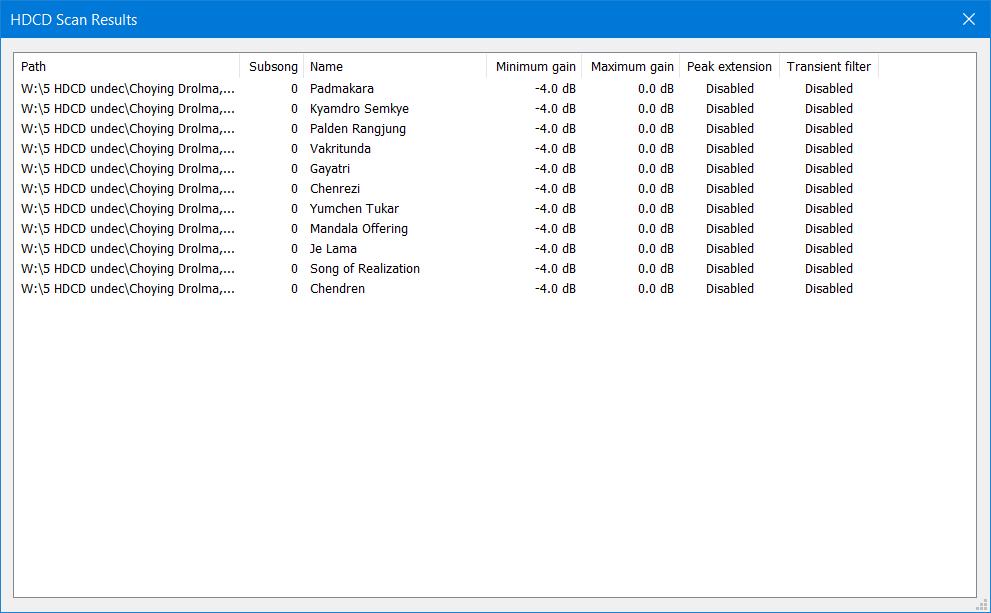Click Peak extension Disabled for Yumchen Tukar
The height and width of the screenshot is (613, 991).
[x=729, y=209]
